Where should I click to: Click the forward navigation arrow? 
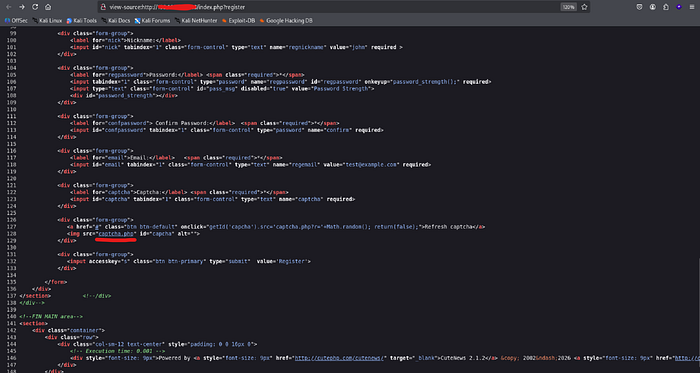point(22,7)
